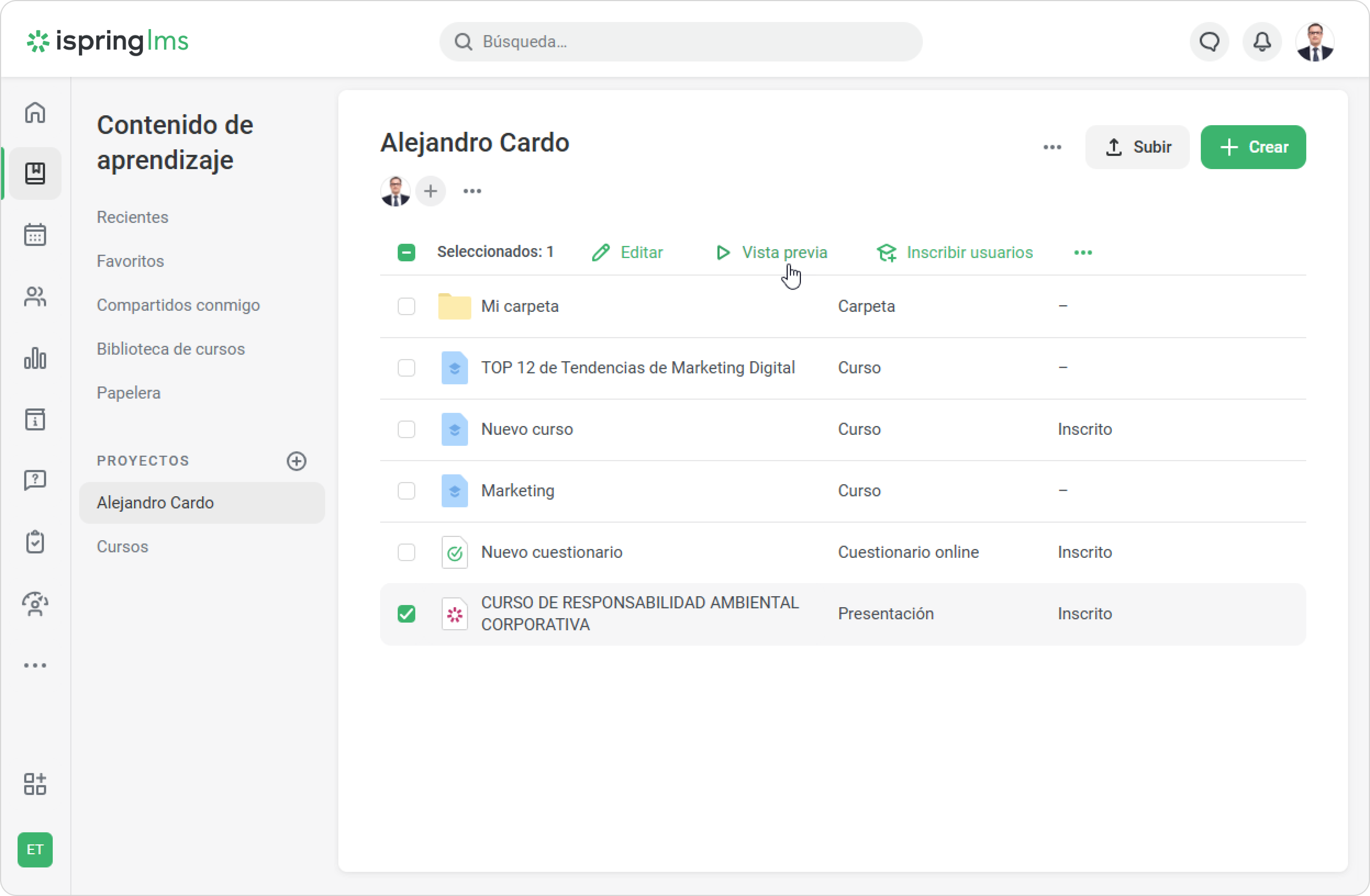The width and height of the screenshot is (1370, 896).
Task: Open the reports bar chart icon
Action: point(35,358)
